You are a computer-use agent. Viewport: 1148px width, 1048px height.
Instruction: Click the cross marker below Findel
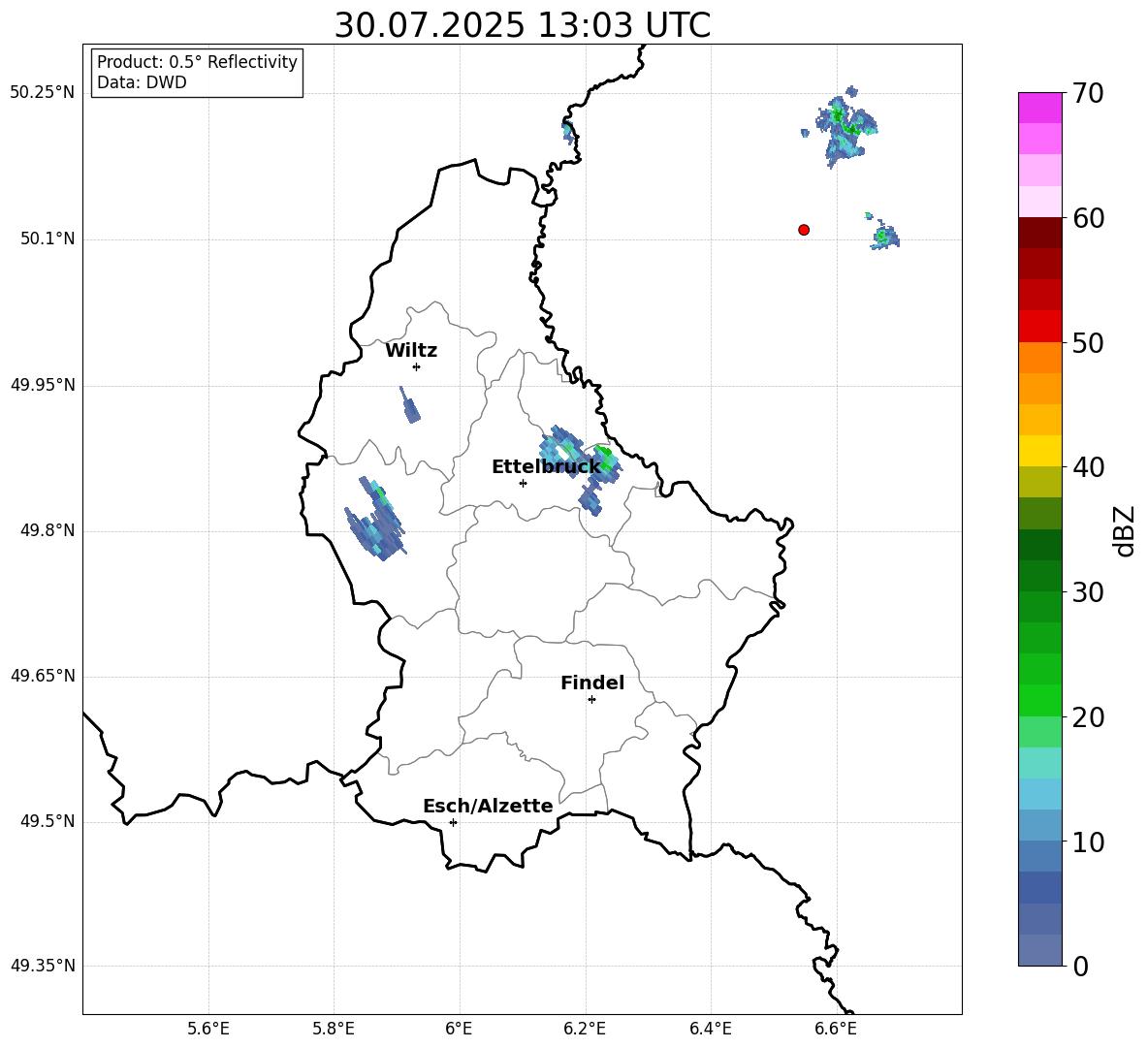pyautogui.click(x=591, y=700)
